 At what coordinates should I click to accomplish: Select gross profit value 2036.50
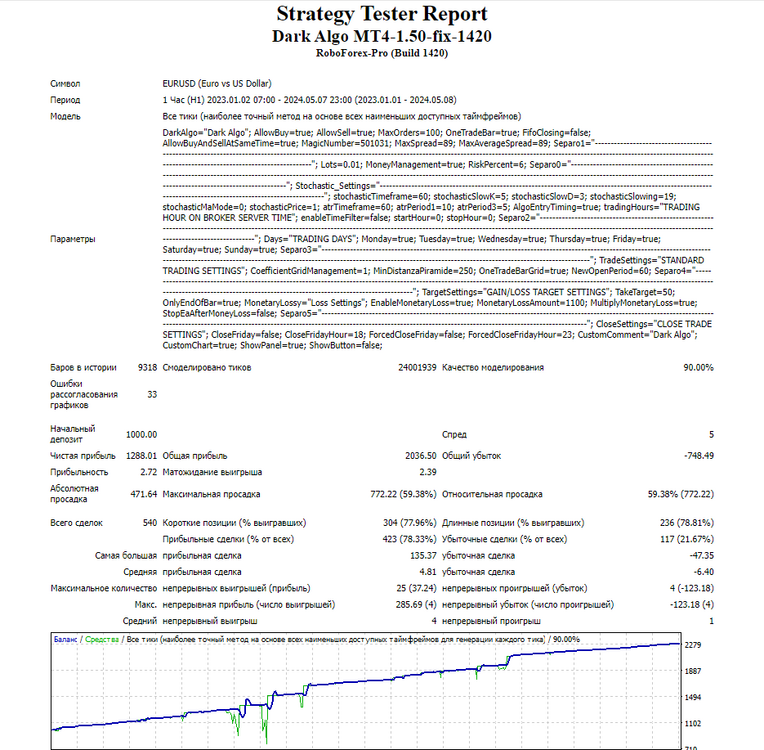tap(420, 456)
